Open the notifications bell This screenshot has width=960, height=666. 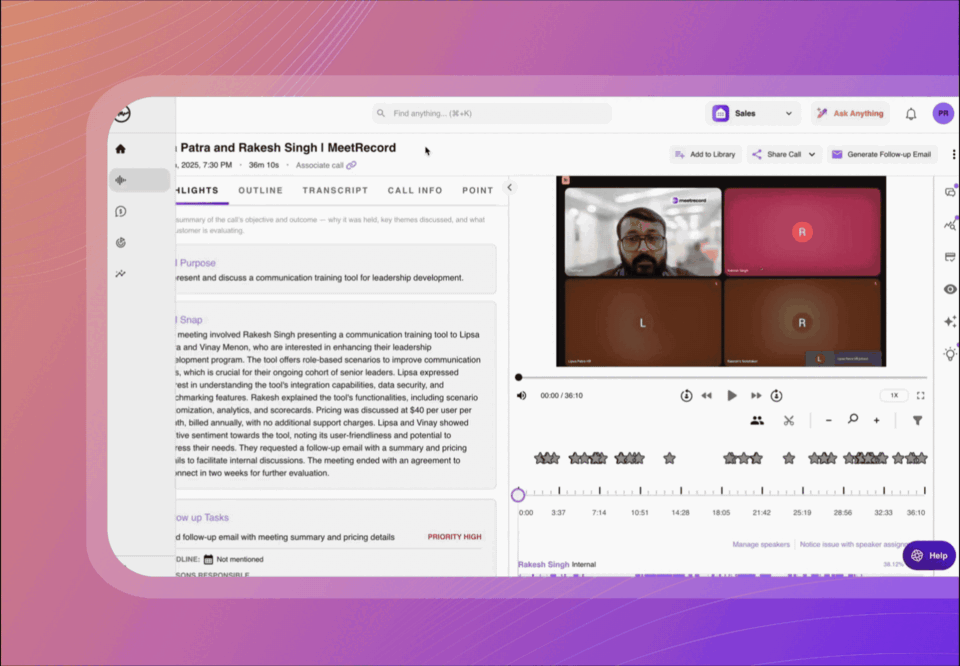pos(911,114)
